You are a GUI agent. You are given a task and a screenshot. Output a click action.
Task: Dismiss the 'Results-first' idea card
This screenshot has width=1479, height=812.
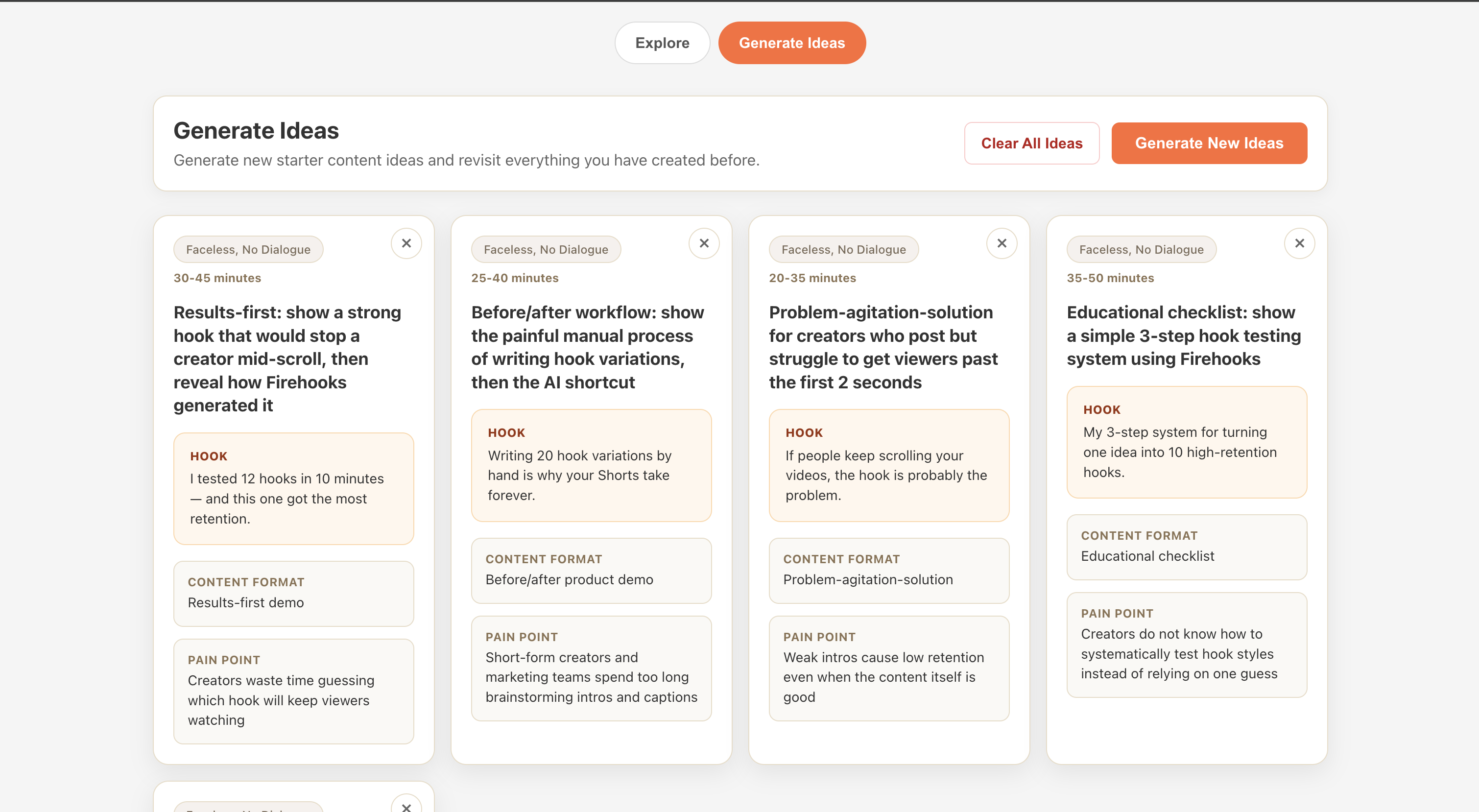point(406,243)
